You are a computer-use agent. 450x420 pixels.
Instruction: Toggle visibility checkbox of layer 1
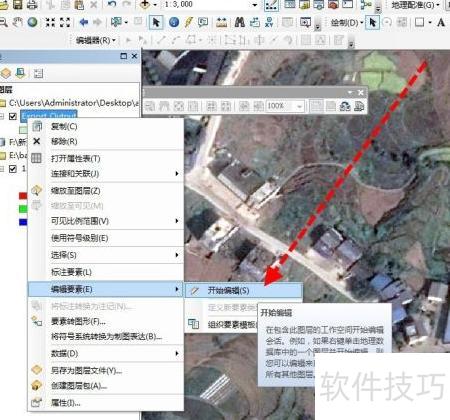[x=13, y=169]
